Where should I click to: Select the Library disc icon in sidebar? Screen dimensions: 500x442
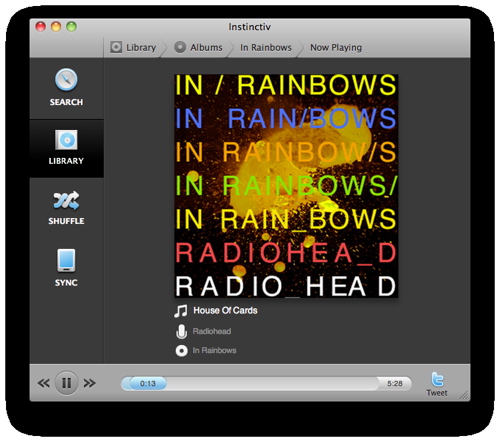coord(66,140)
